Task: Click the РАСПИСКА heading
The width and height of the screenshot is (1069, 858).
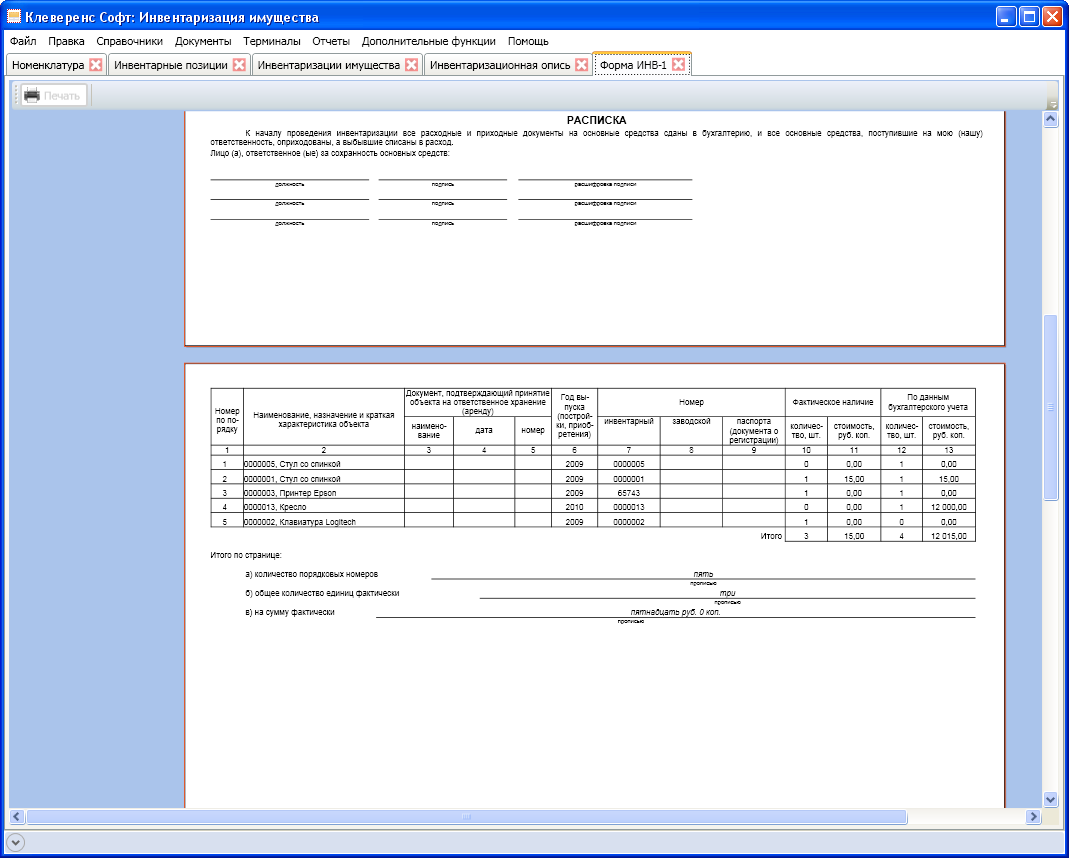Action: click(596, 120)
